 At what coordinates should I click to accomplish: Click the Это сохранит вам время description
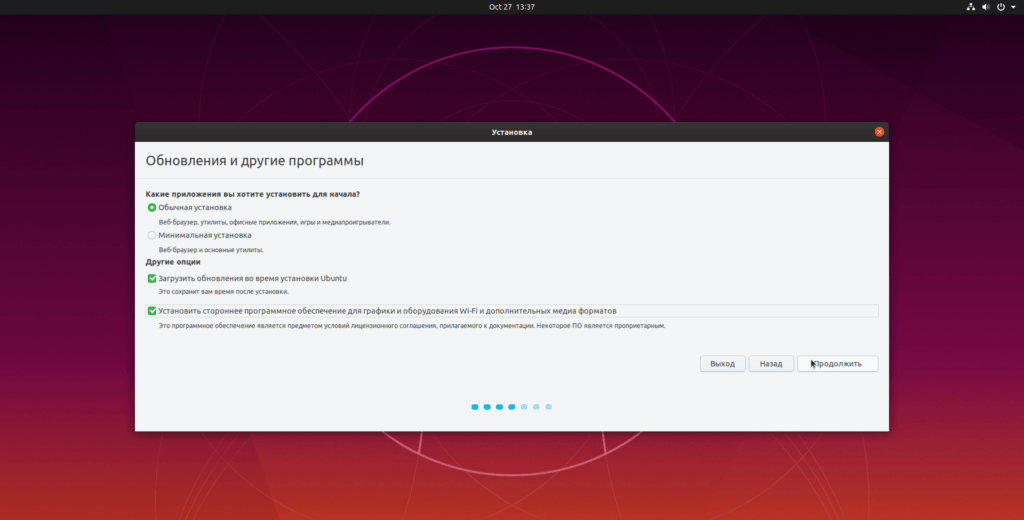coord(223,292)
